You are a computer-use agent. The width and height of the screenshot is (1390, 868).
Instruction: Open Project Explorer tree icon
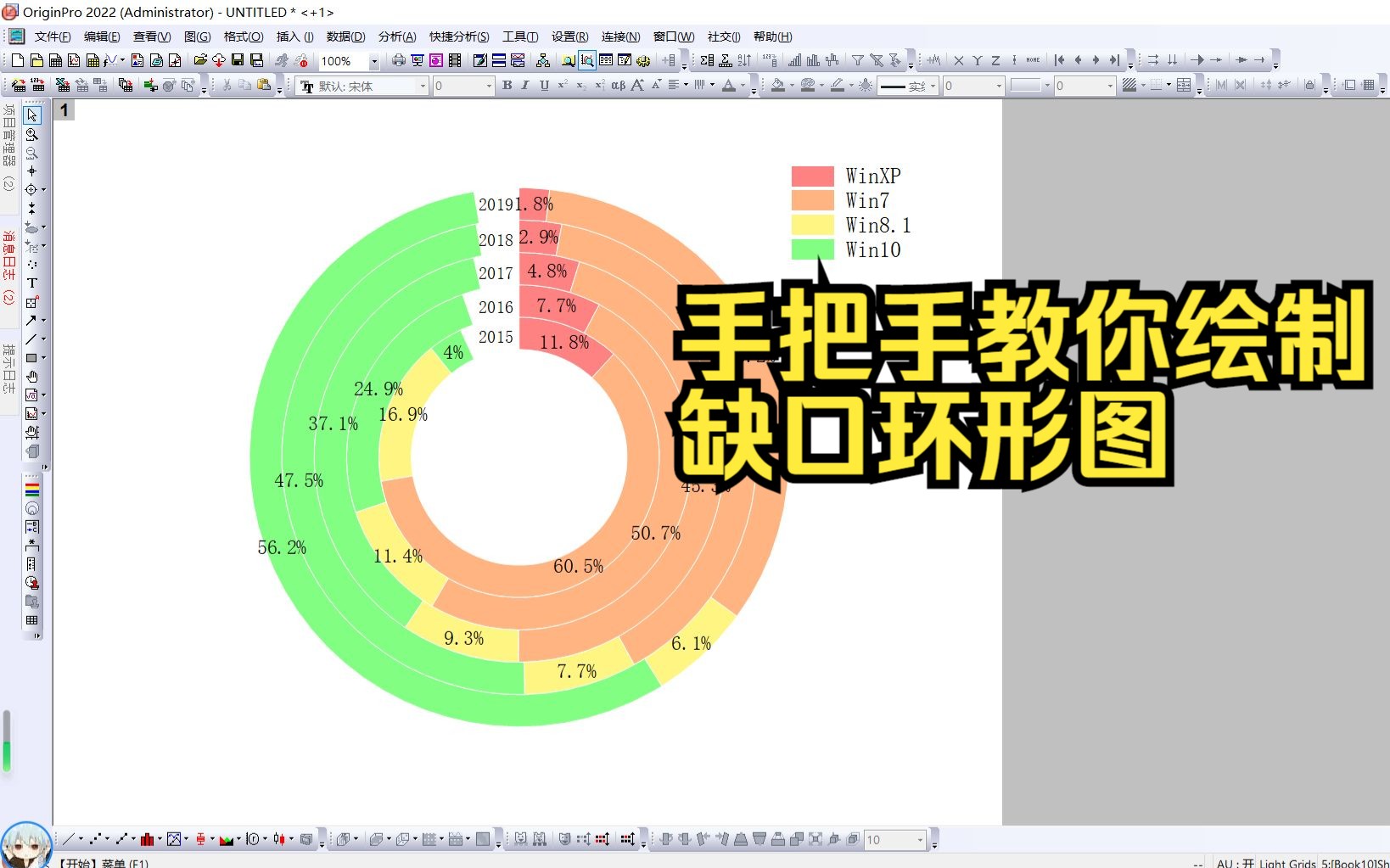pos(543,60)
